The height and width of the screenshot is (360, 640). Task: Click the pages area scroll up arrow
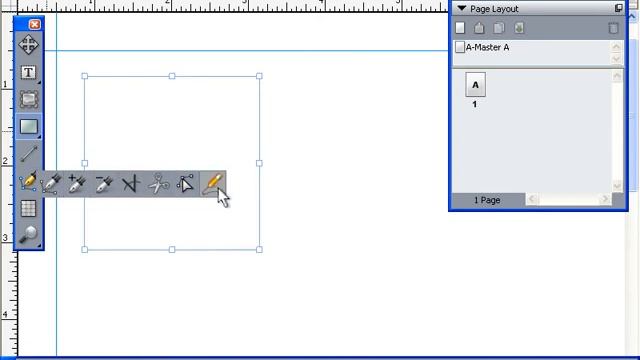pyautogui.click(x=617, y=76)
